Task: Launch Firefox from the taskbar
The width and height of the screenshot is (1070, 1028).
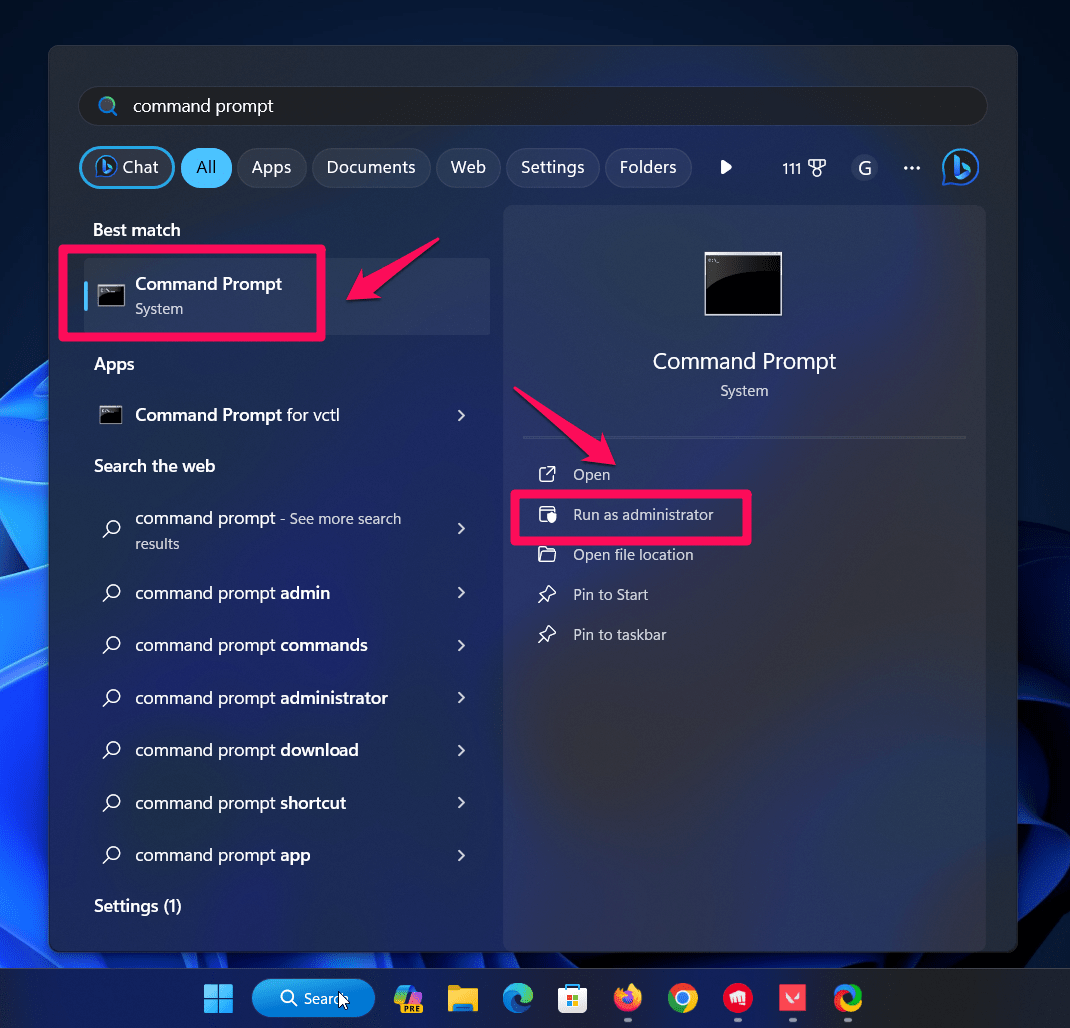Action: pyautogui.click(x=627, y=998)
